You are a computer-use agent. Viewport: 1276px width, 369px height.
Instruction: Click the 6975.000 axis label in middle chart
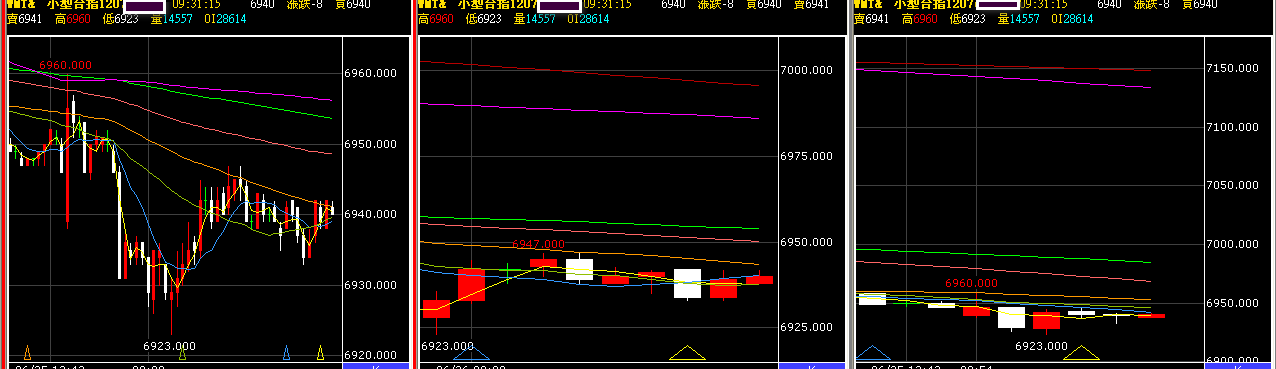807,157
